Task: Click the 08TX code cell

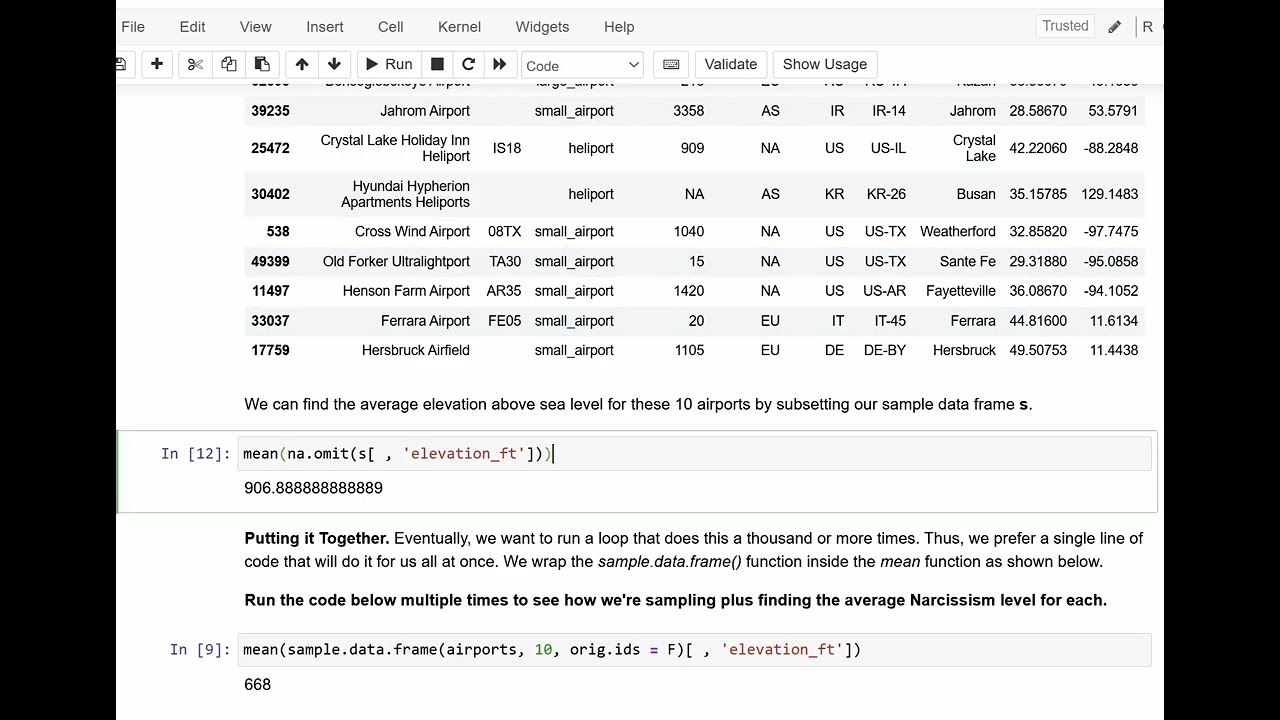Action: click(x=505, y=231)
